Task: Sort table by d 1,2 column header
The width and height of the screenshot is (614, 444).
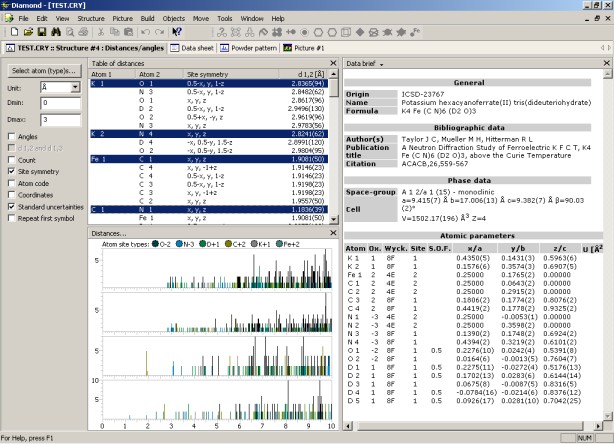Action: tap(313, 74)
